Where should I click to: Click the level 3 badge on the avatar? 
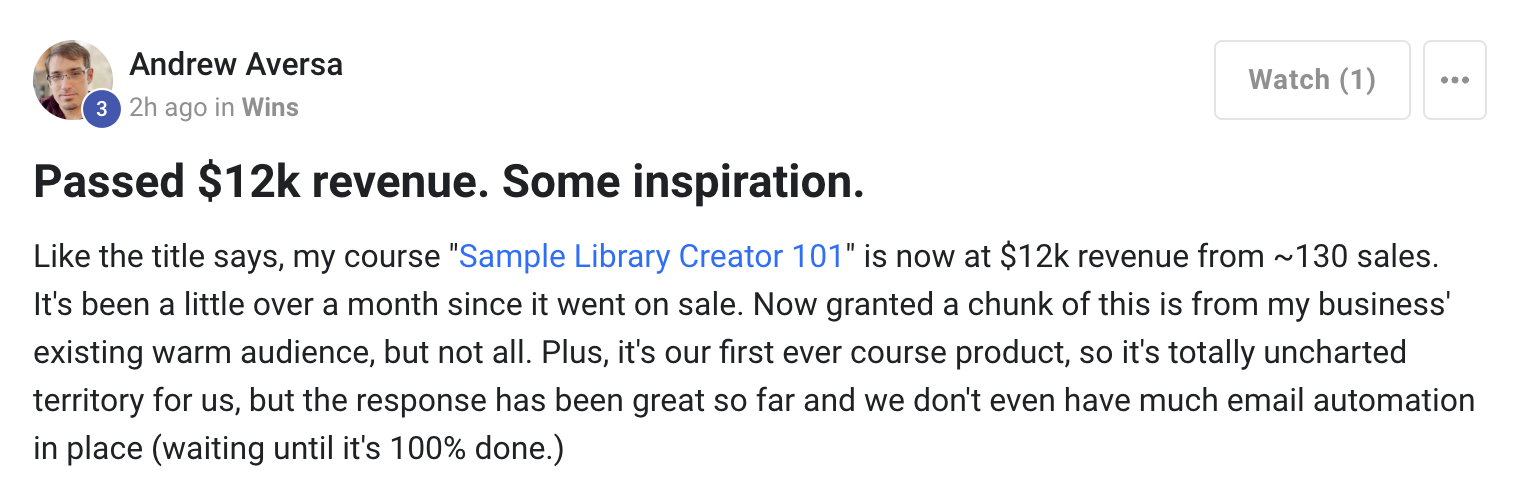101,109
